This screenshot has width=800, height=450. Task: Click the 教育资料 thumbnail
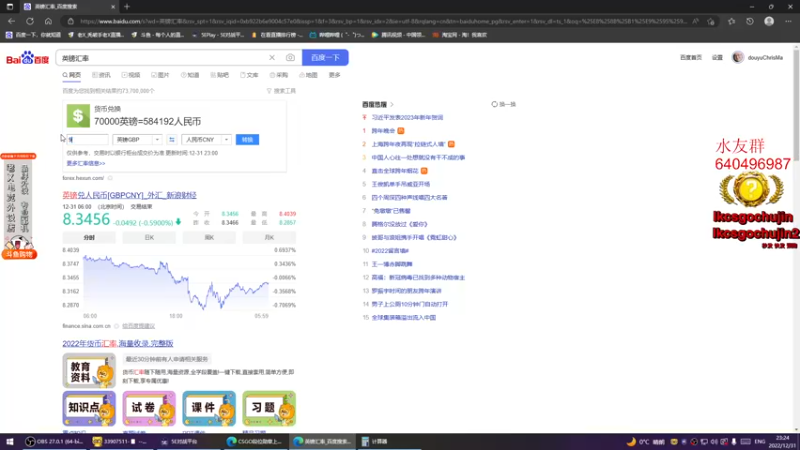pos(89,370)
